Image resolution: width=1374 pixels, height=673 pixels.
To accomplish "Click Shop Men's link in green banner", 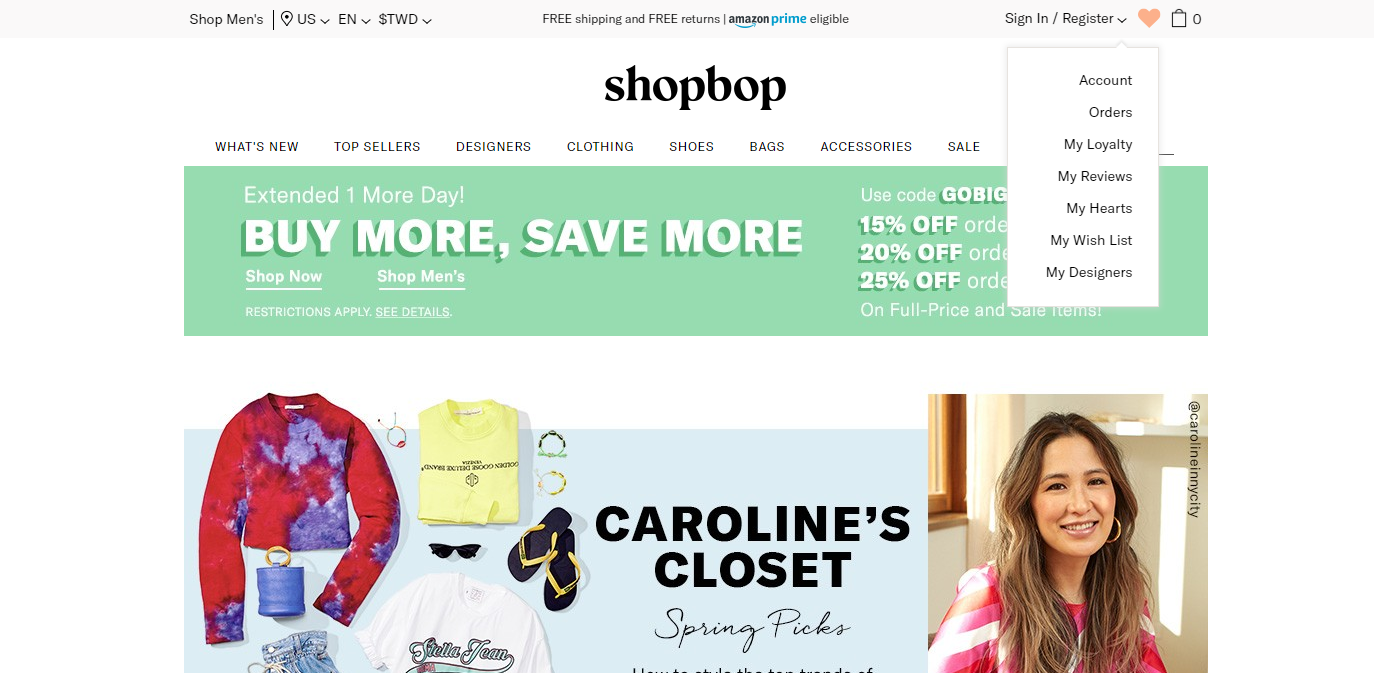I will (421, 277).
